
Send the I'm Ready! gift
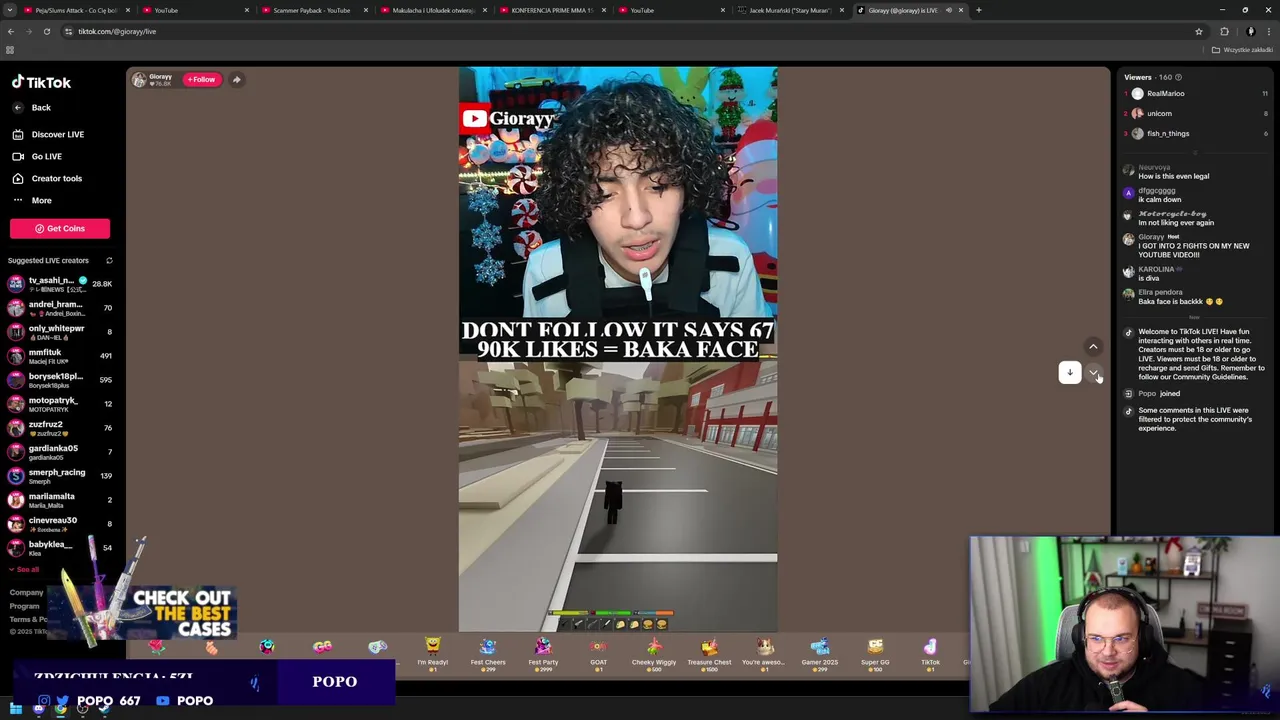[x=432, y=653]
